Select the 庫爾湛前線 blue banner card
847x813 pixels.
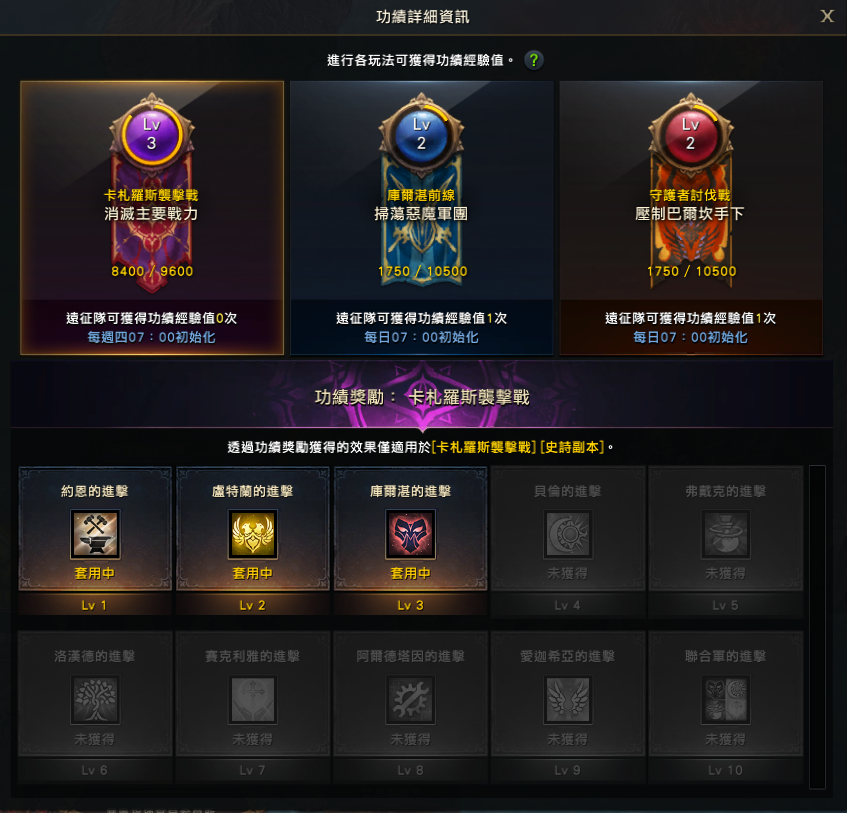point(421,218)
